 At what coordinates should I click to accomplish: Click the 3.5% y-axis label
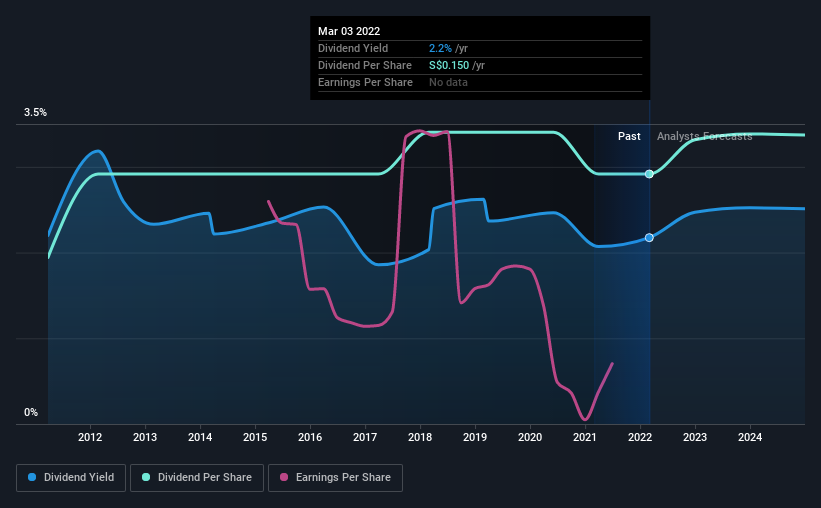pyautogui.click(x=35, y=113)
